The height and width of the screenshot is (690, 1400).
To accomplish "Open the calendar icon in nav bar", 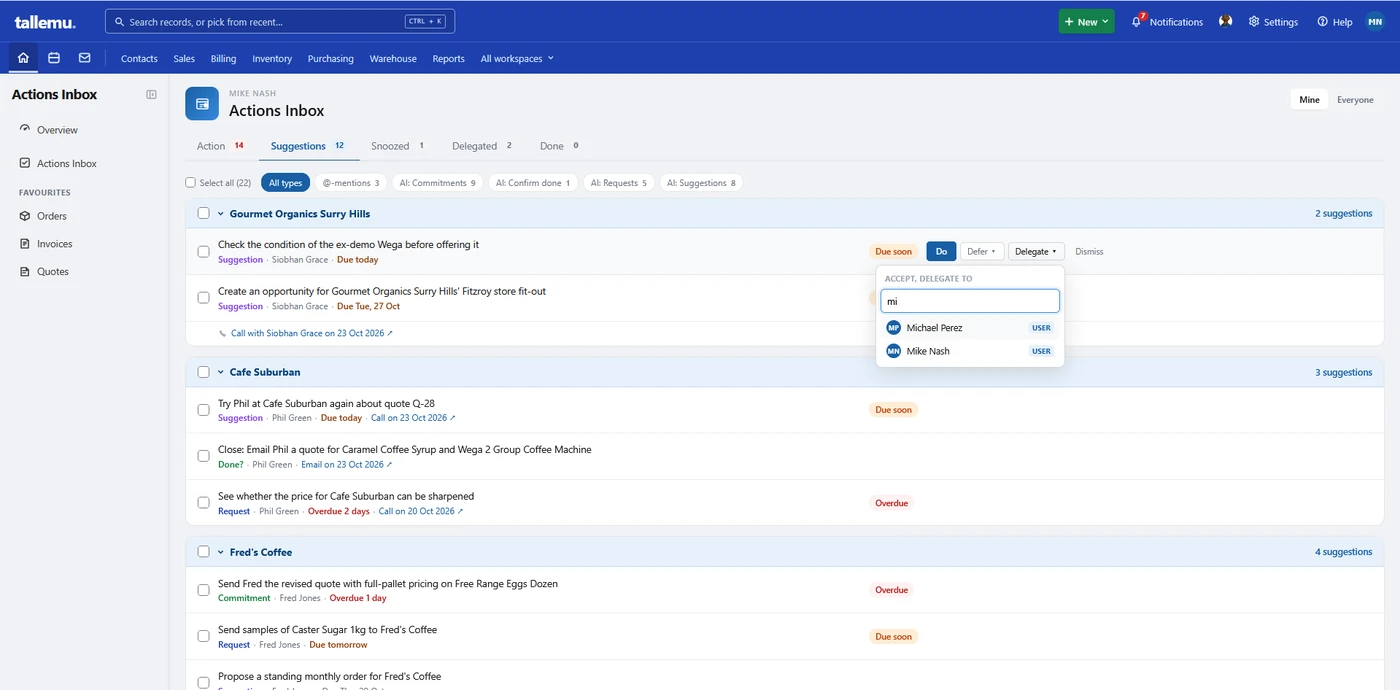I will pyautogui.click(x=54, y=58).
